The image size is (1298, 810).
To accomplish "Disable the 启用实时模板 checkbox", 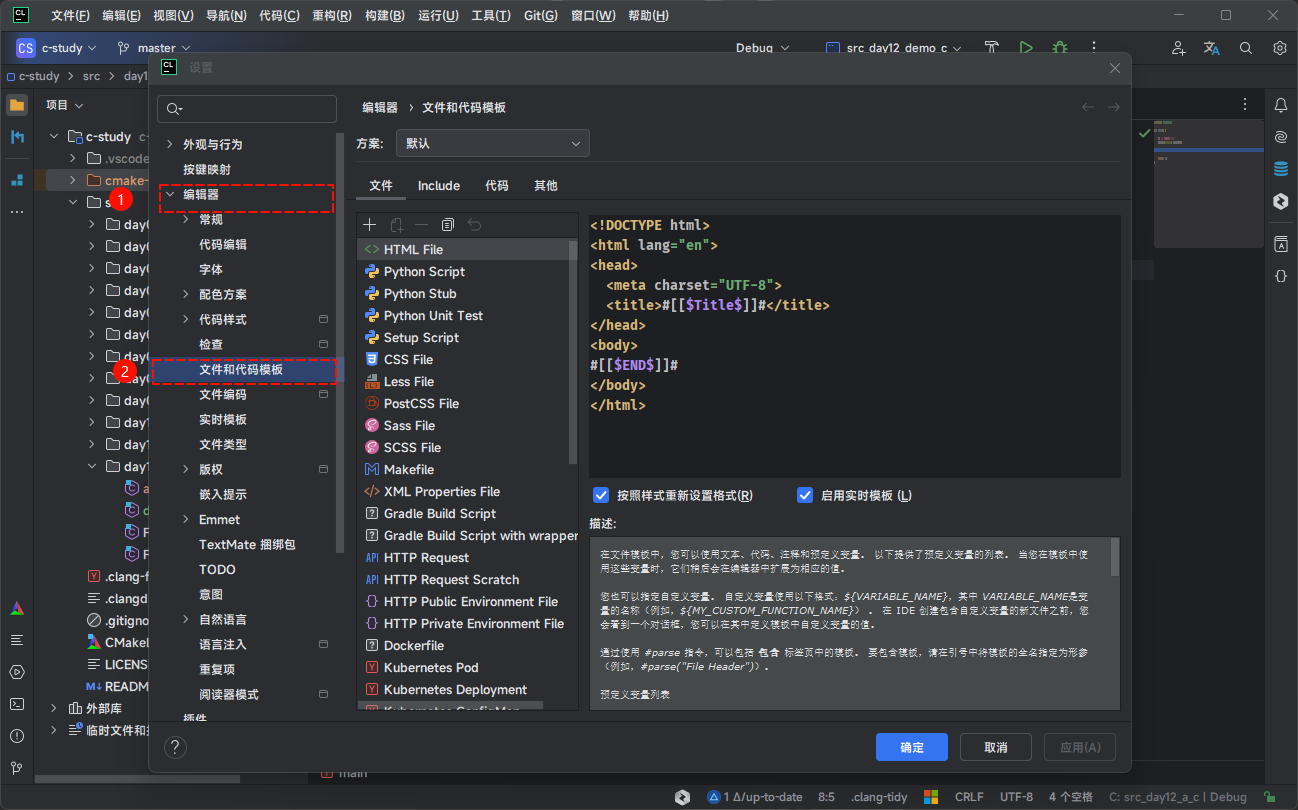I will click(805, 495).
